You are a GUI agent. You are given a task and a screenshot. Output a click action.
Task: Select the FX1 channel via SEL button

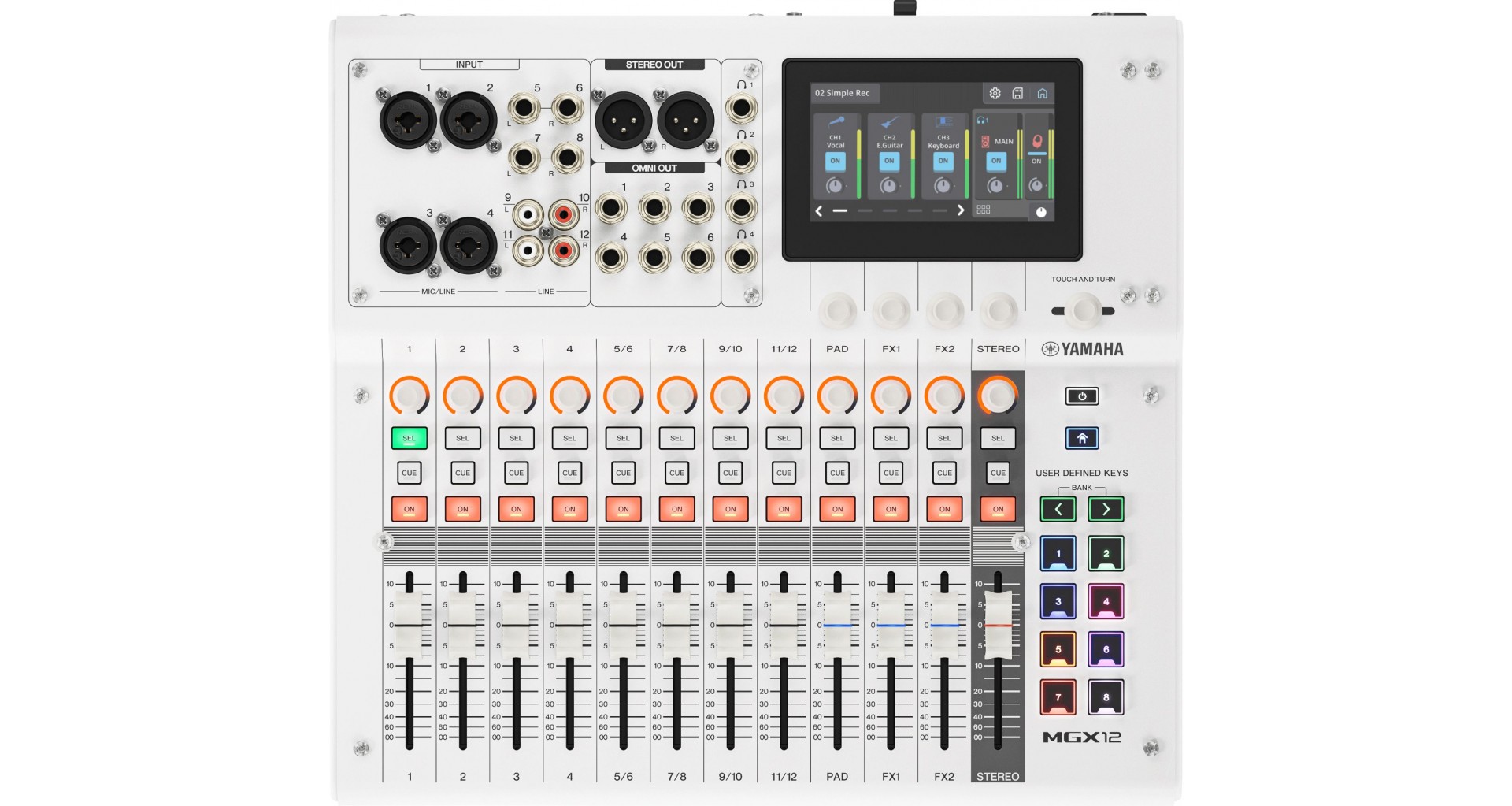[891, 438]
